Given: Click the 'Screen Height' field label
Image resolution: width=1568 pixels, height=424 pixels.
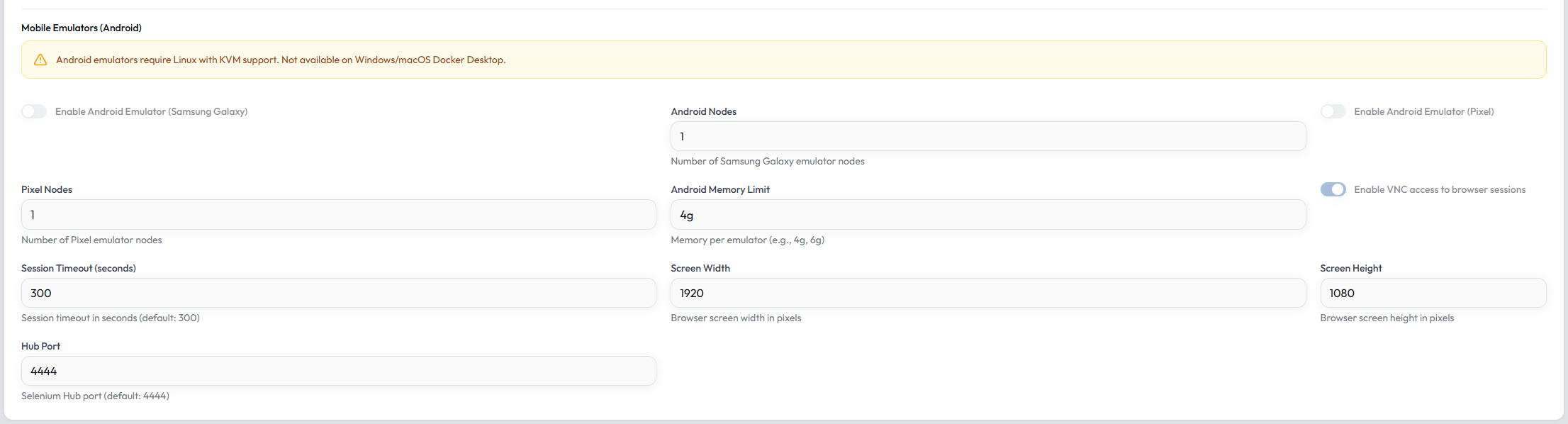Looking at the screenshot, I should click(x=1350, y=268).
